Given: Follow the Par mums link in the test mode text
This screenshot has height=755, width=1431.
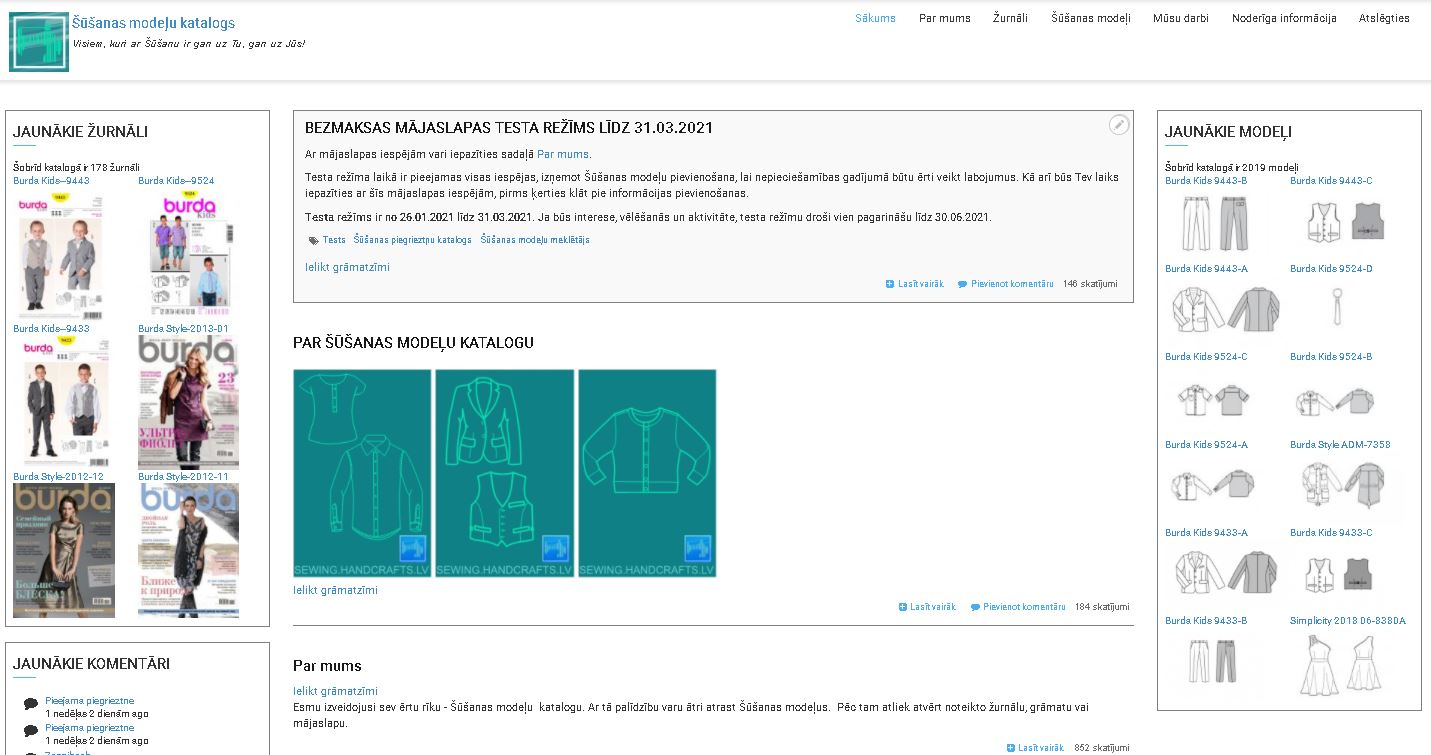Looking at the screenshot, I should 563,155.
